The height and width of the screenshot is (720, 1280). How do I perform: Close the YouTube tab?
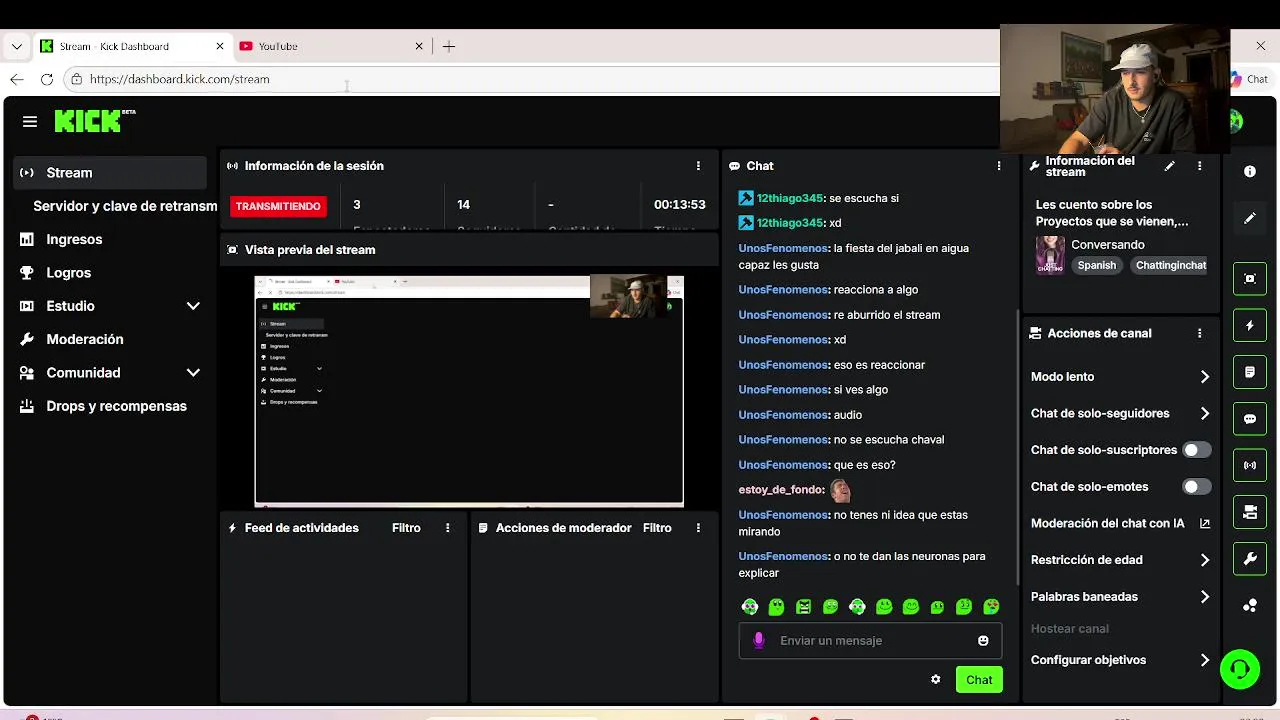[x=419, y=46]
